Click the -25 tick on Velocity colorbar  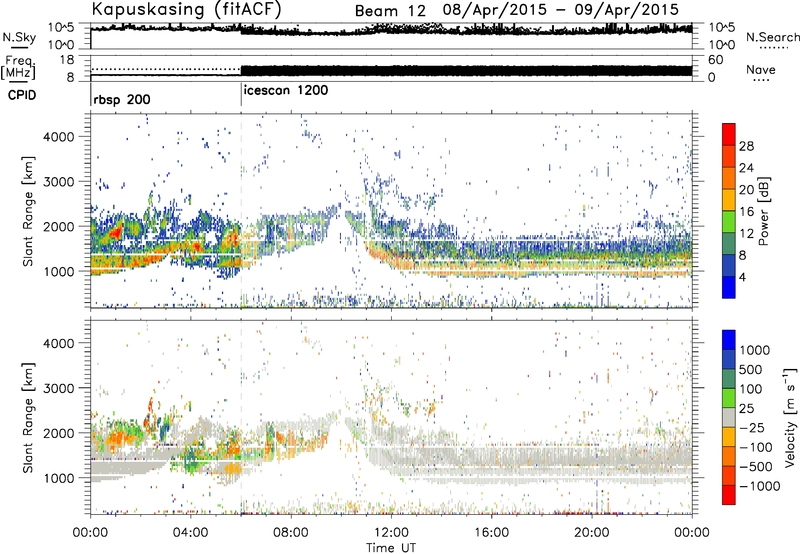[753, 427]
